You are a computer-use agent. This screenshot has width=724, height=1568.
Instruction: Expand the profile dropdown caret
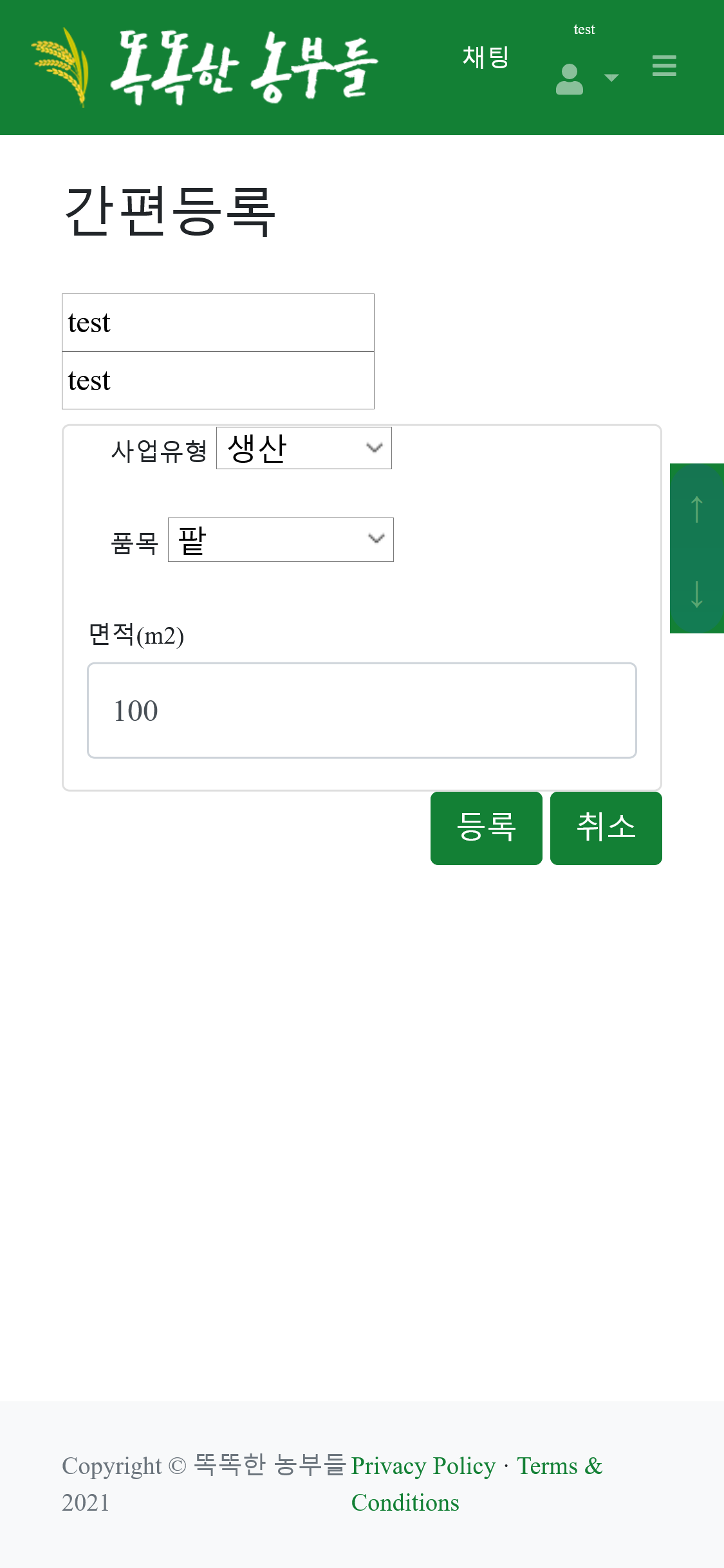click(611, 78)
